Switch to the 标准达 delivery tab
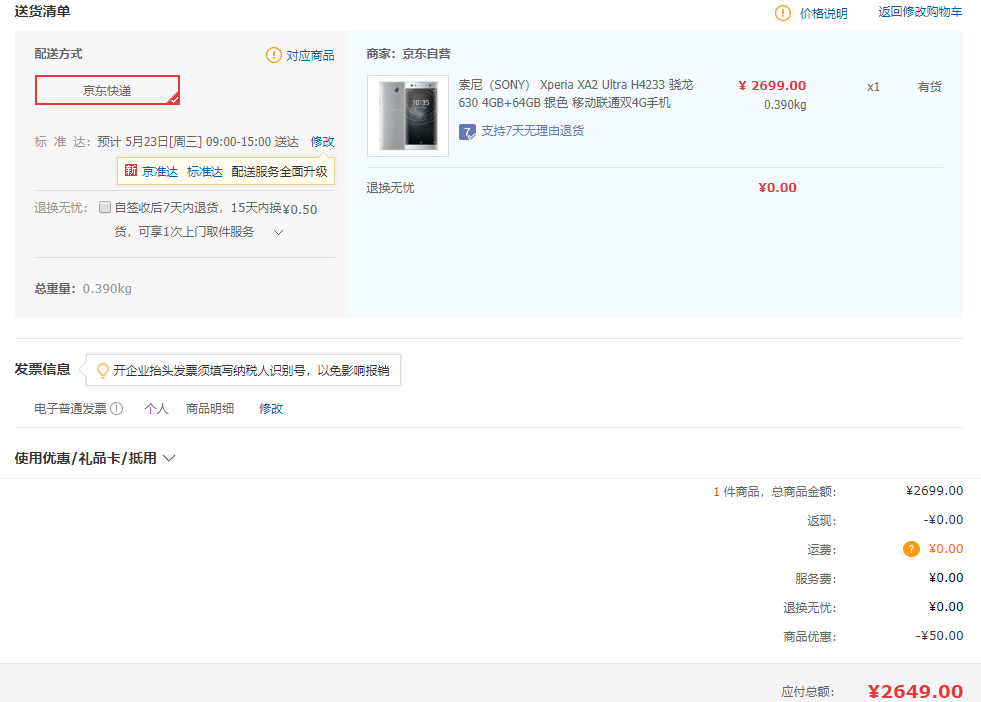 [x=204, y=170]
